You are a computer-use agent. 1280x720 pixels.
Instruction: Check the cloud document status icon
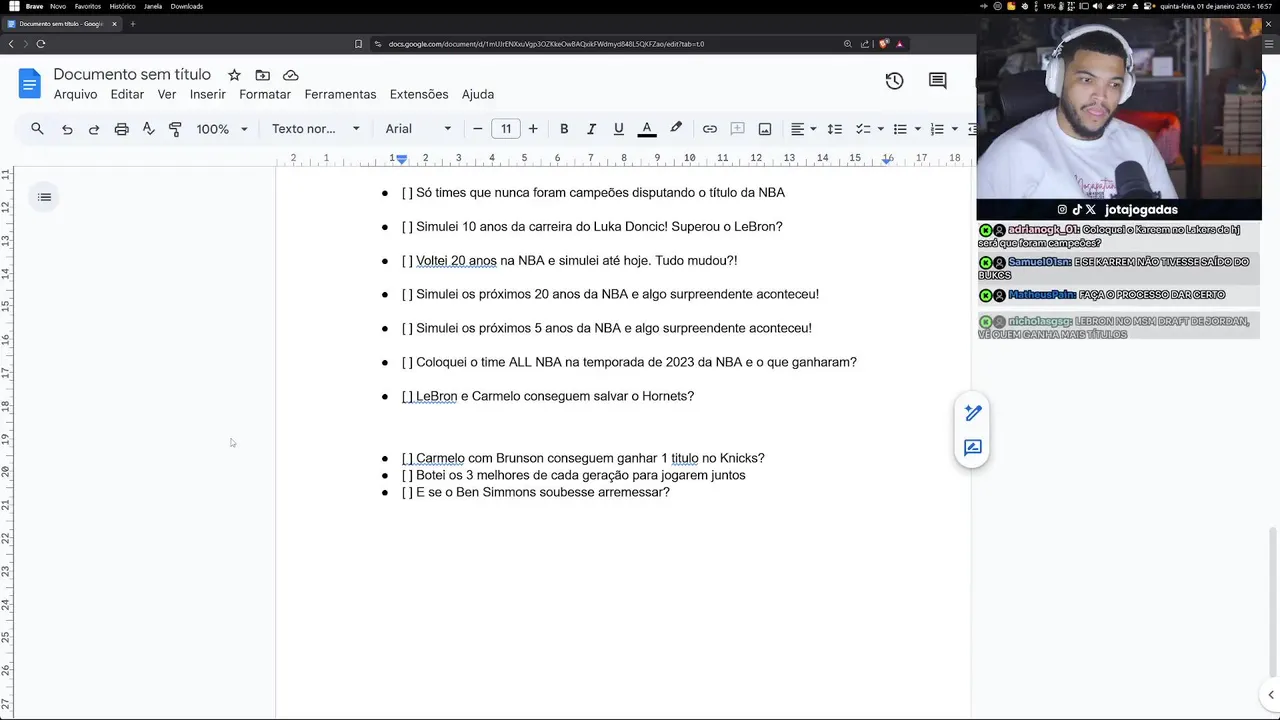291,75
